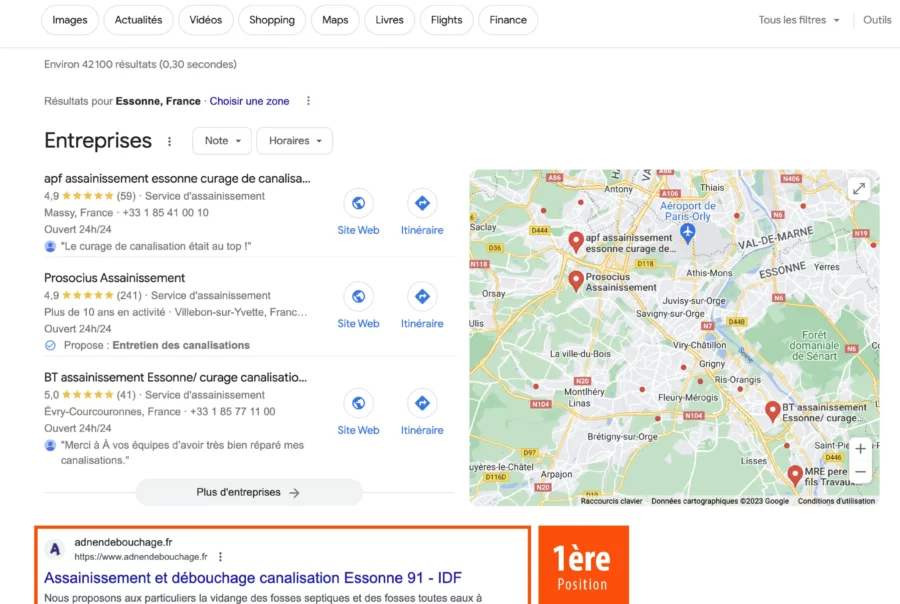Viewport: 900px width, 604px height.
Task: Click the Environ 42 100 résultats count text
Action: [x=141, y=64]
